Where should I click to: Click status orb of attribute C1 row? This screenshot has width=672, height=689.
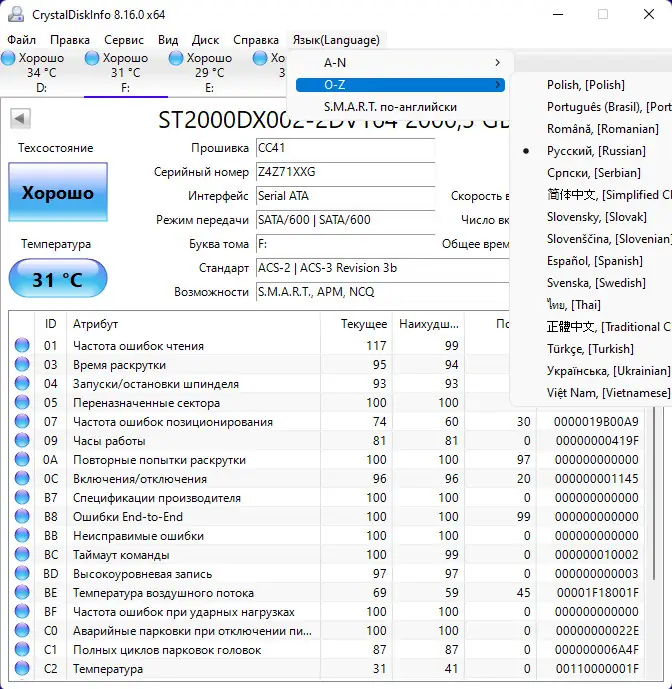(22, 649)
